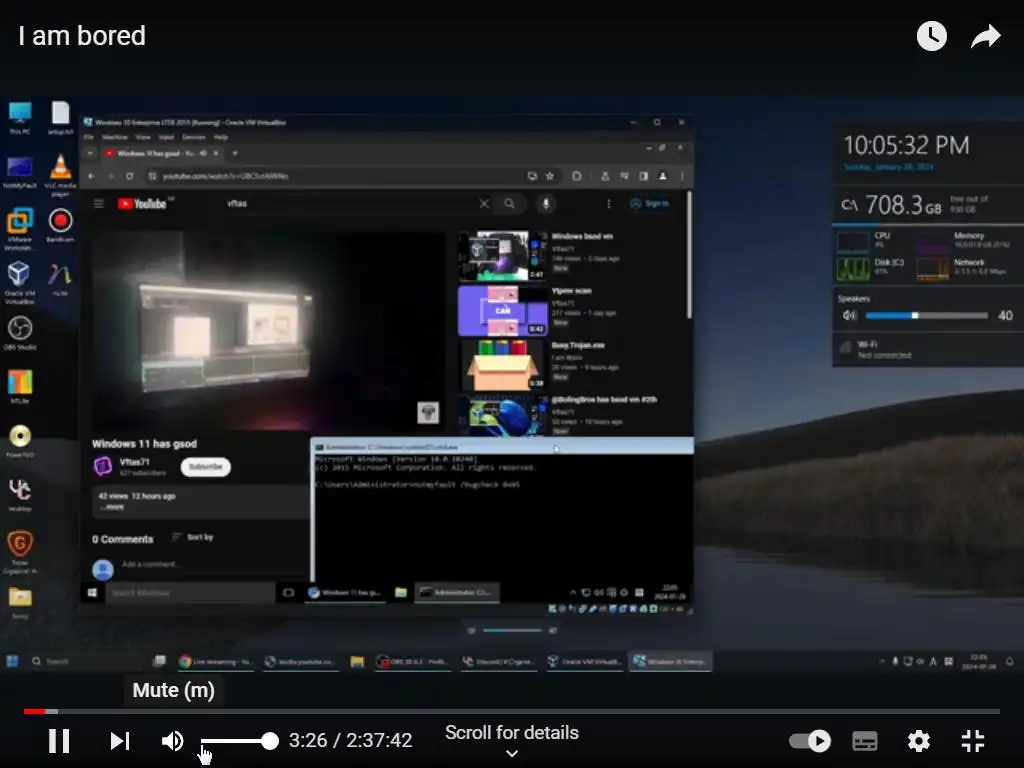Exit full screen mode
Image resolution: width=1024 pixels, height=768 pixels.
pos(973,741)
